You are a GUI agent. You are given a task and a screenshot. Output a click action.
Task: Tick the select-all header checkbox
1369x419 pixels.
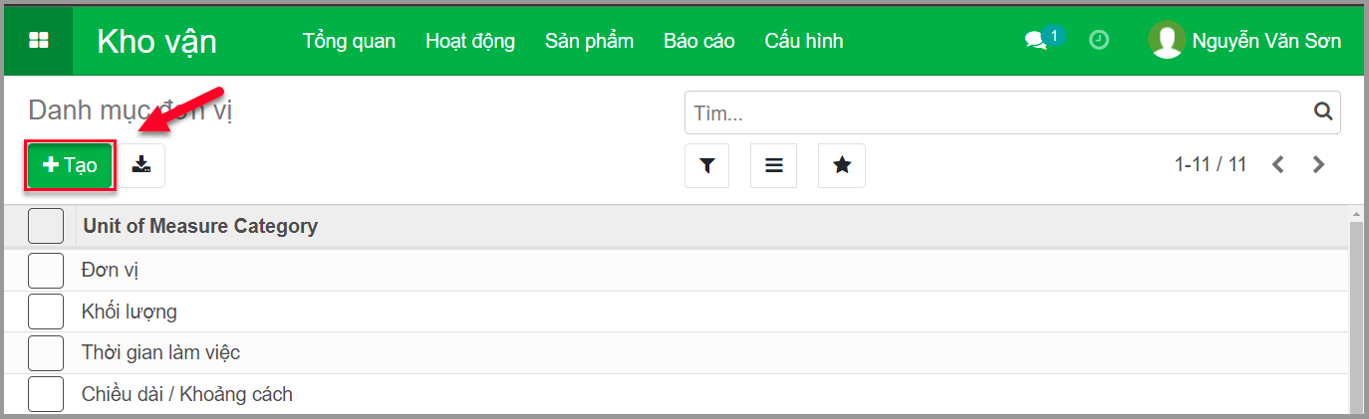46,227
